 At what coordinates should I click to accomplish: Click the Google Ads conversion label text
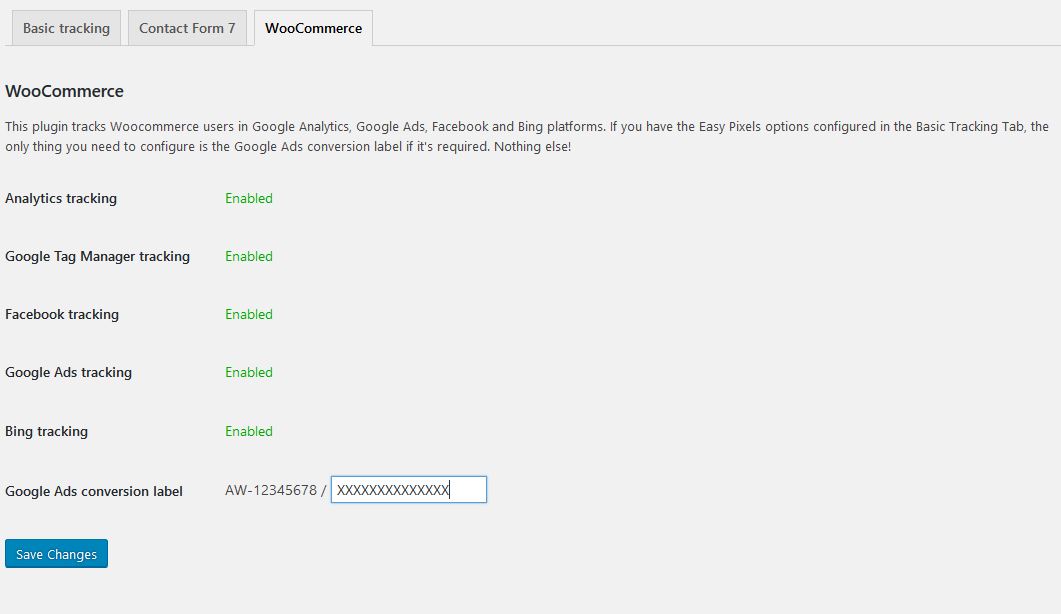[94, 491]
